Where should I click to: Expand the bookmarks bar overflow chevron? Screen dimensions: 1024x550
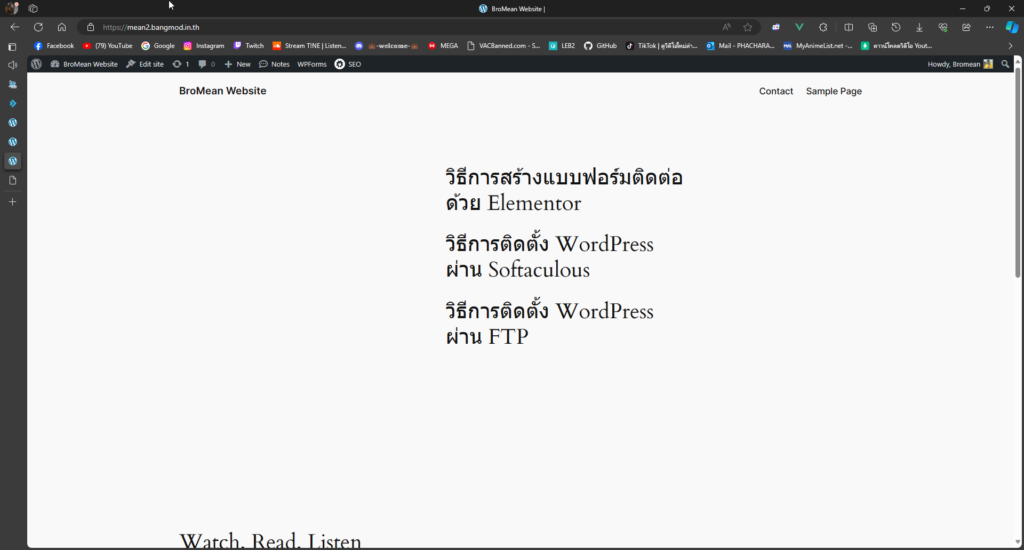[1010, 46]
